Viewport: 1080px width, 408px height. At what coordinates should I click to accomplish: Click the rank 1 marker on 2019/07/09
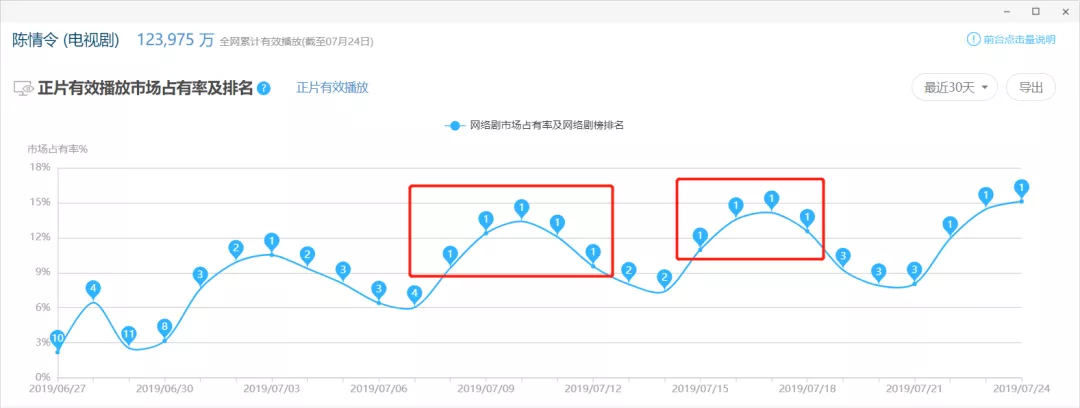coord(486,220)
